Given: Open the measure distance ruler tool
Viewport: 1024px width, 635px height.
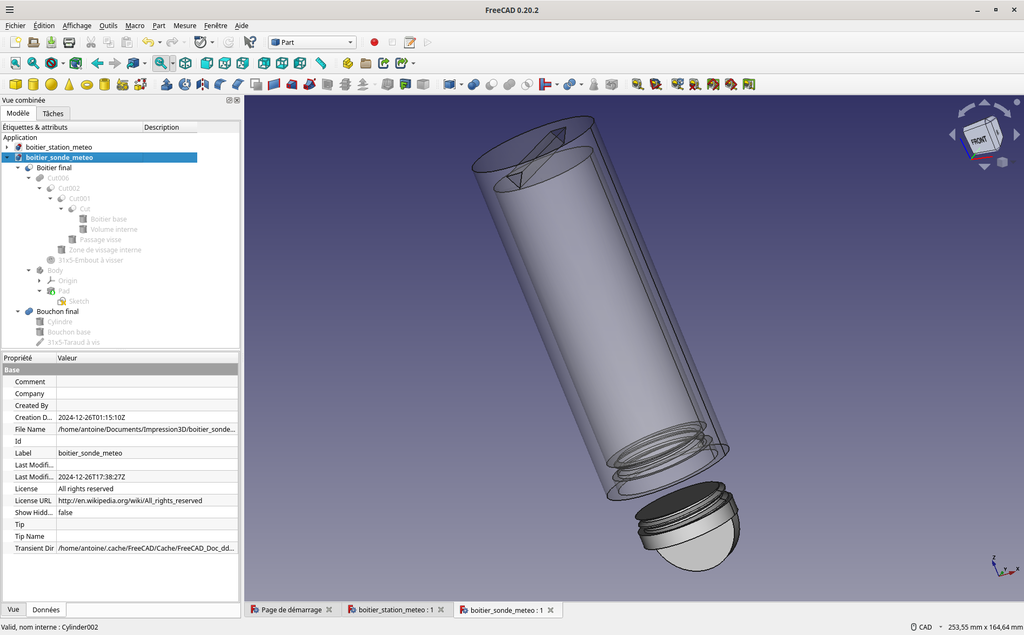Looking at the screenshot, I should coord(321,63).
